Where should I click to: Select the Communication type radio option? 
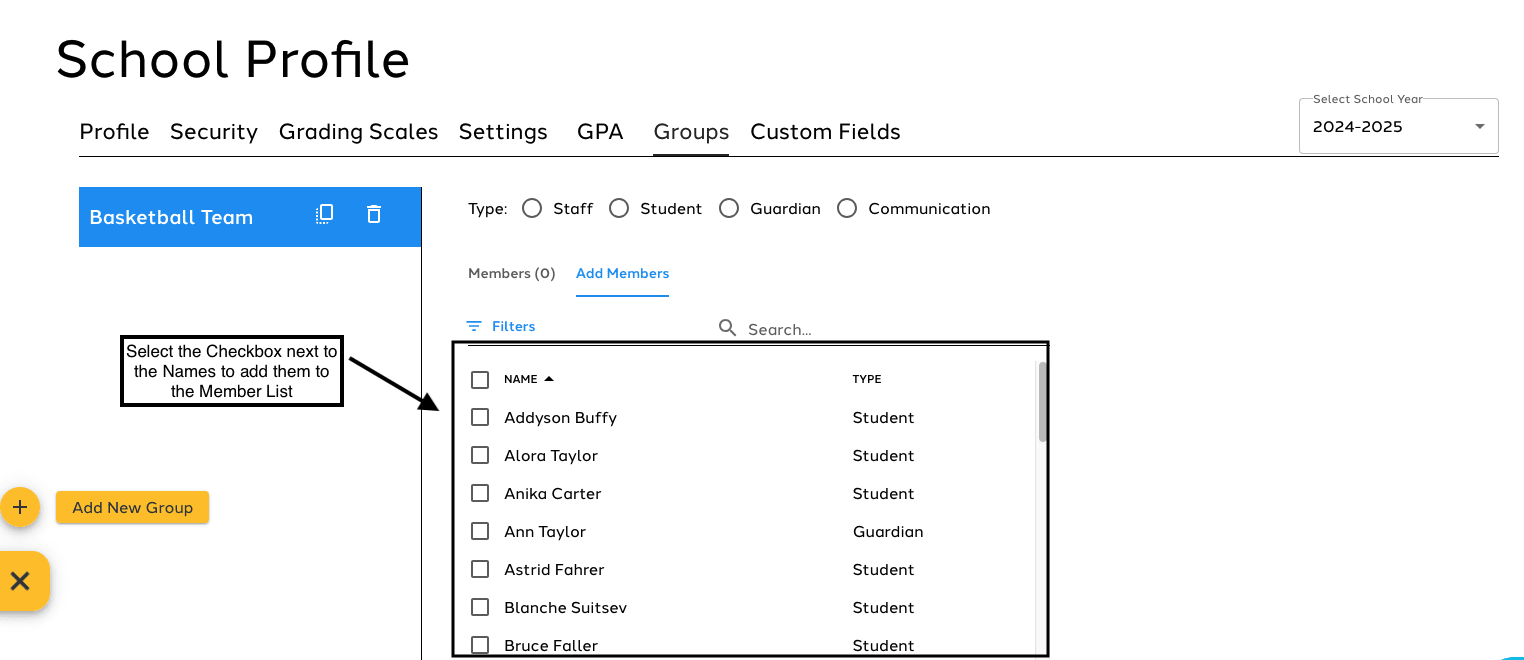(847, 208)
